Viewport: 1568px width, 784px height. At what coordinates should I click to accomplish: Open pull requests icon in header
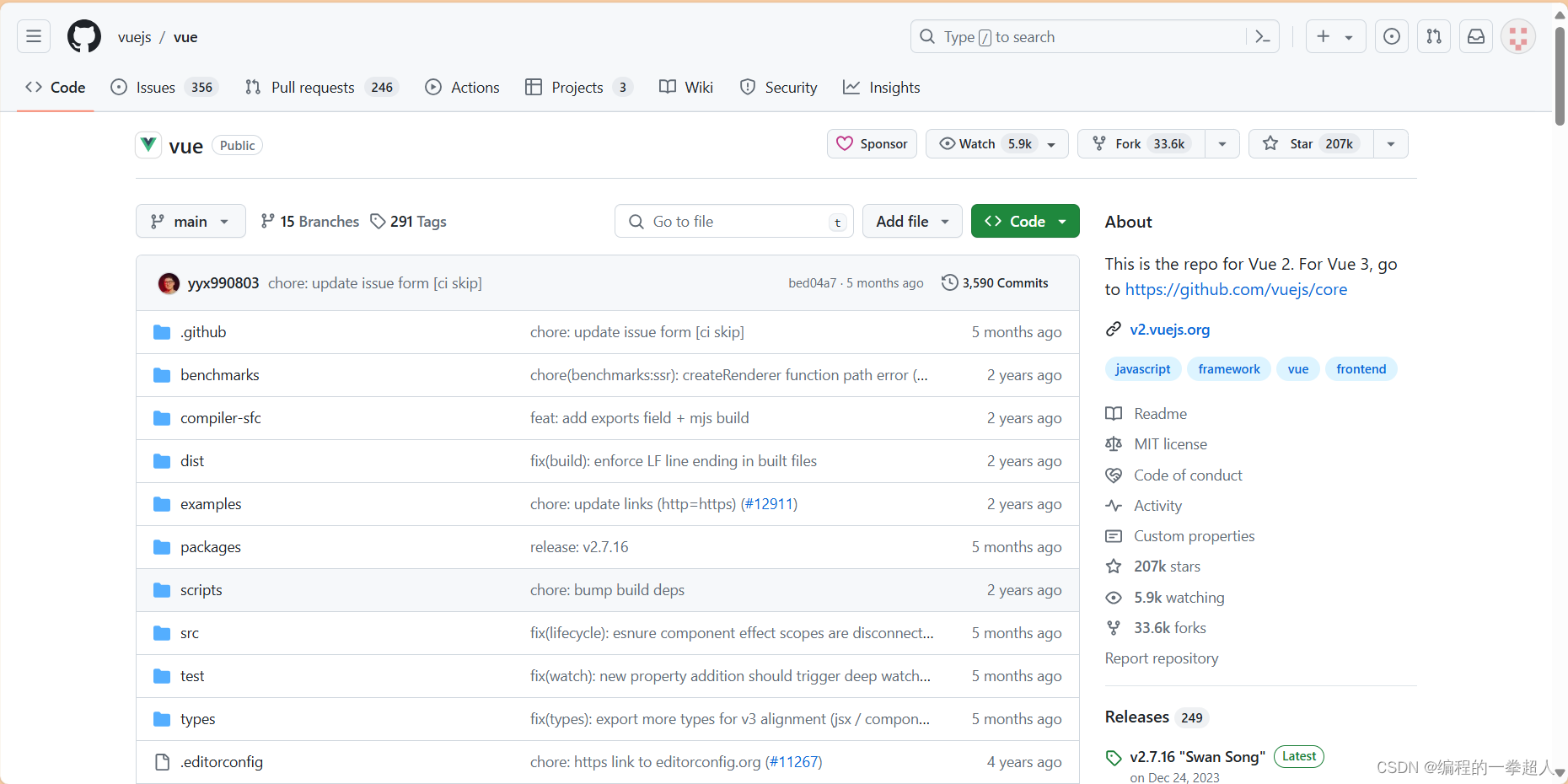tap(1434, 36)
